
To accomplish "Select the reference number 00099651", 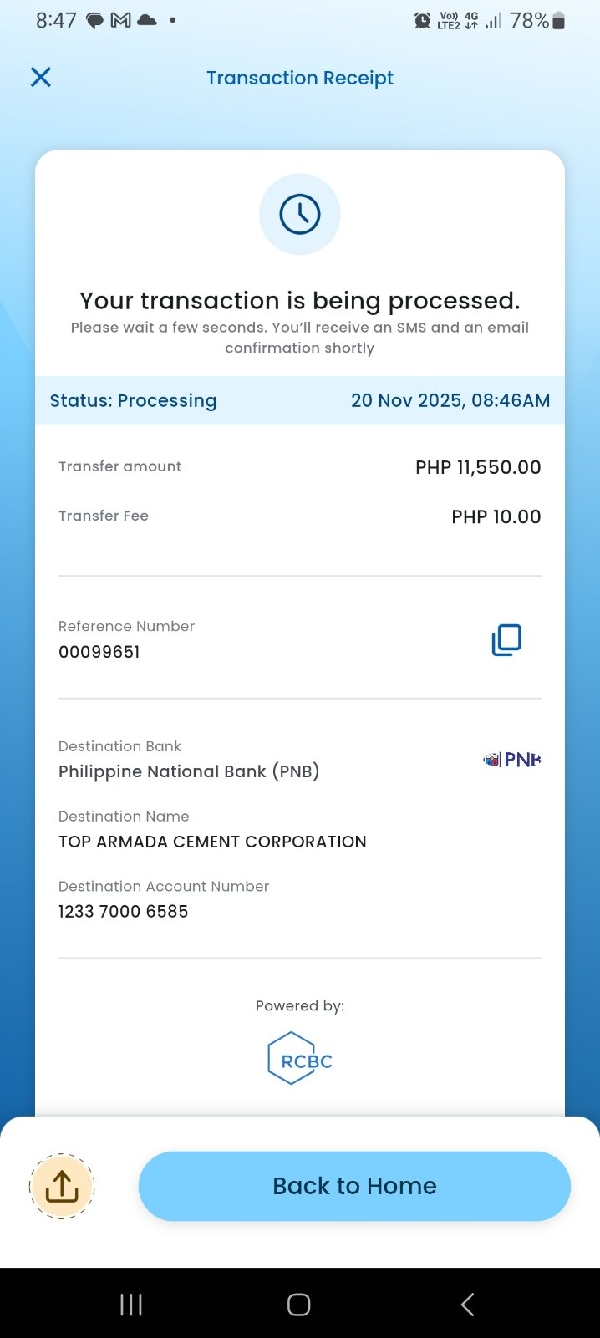I will (99, 652).
